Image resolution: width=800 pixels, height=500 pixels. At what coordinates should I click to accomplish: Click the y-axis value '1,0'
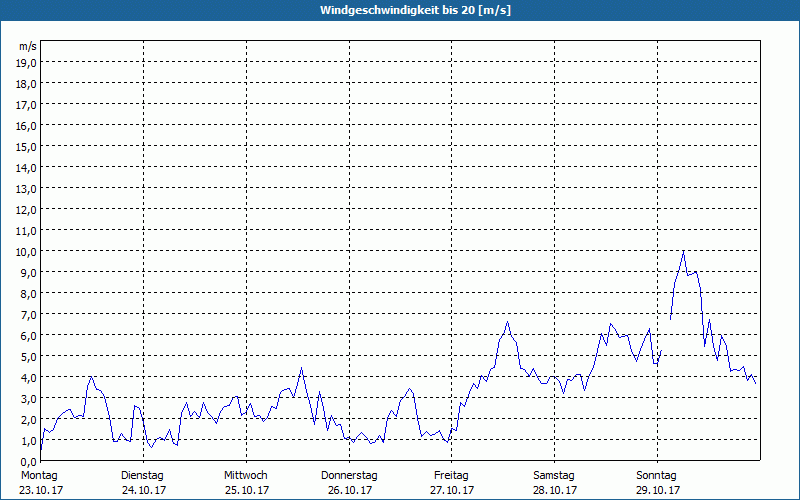30,441
